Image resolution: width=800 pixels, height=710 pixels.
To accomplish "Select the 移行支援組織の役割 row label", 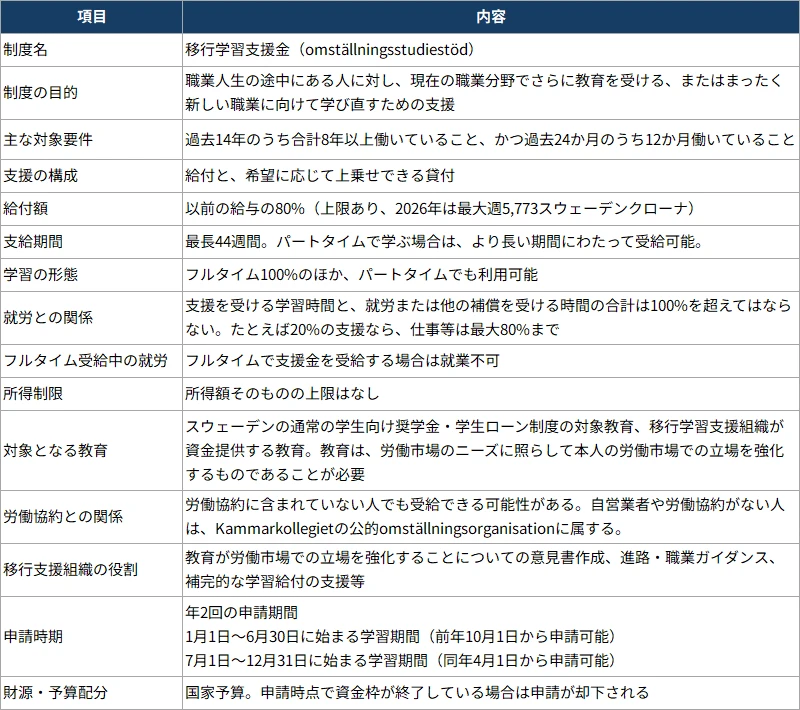I will coord(91,570).
